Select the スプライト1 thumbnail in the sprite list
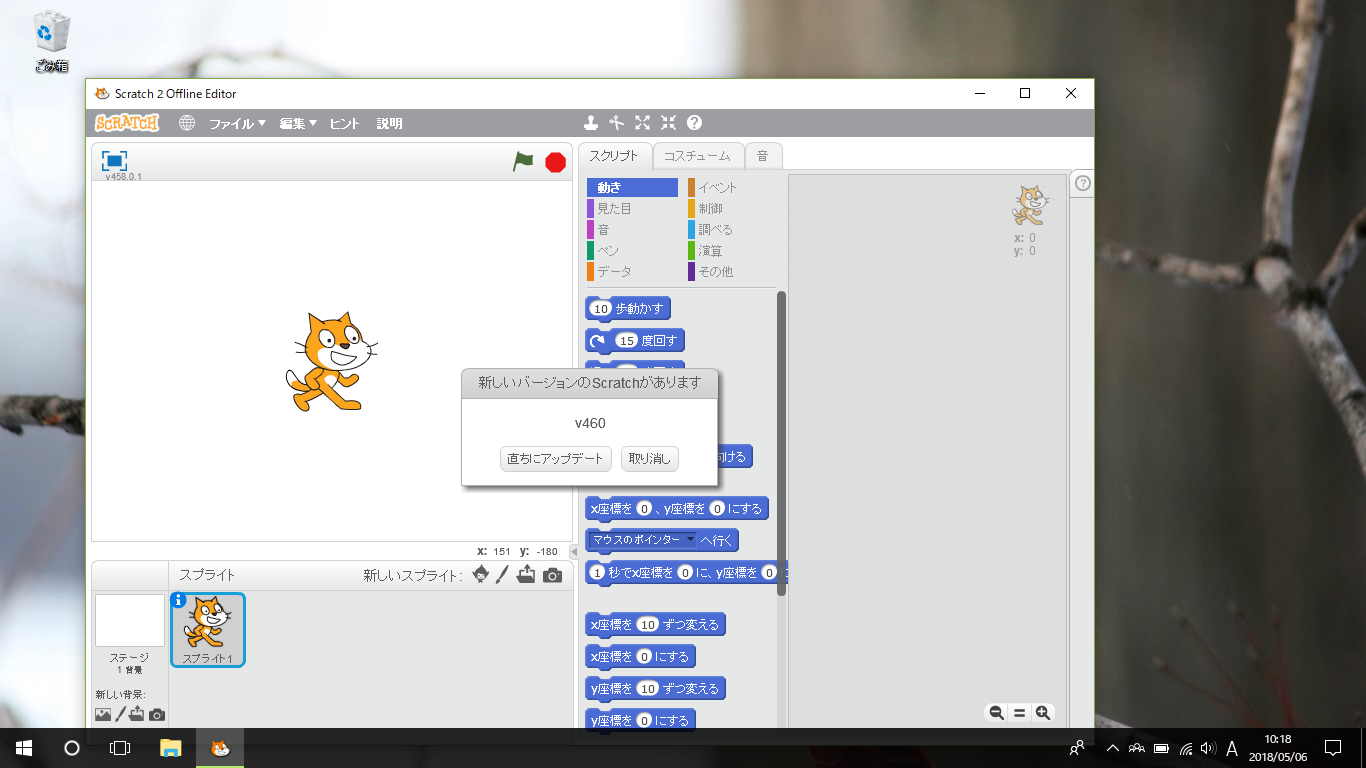1366x768 pixels. [x=207, y=629]
